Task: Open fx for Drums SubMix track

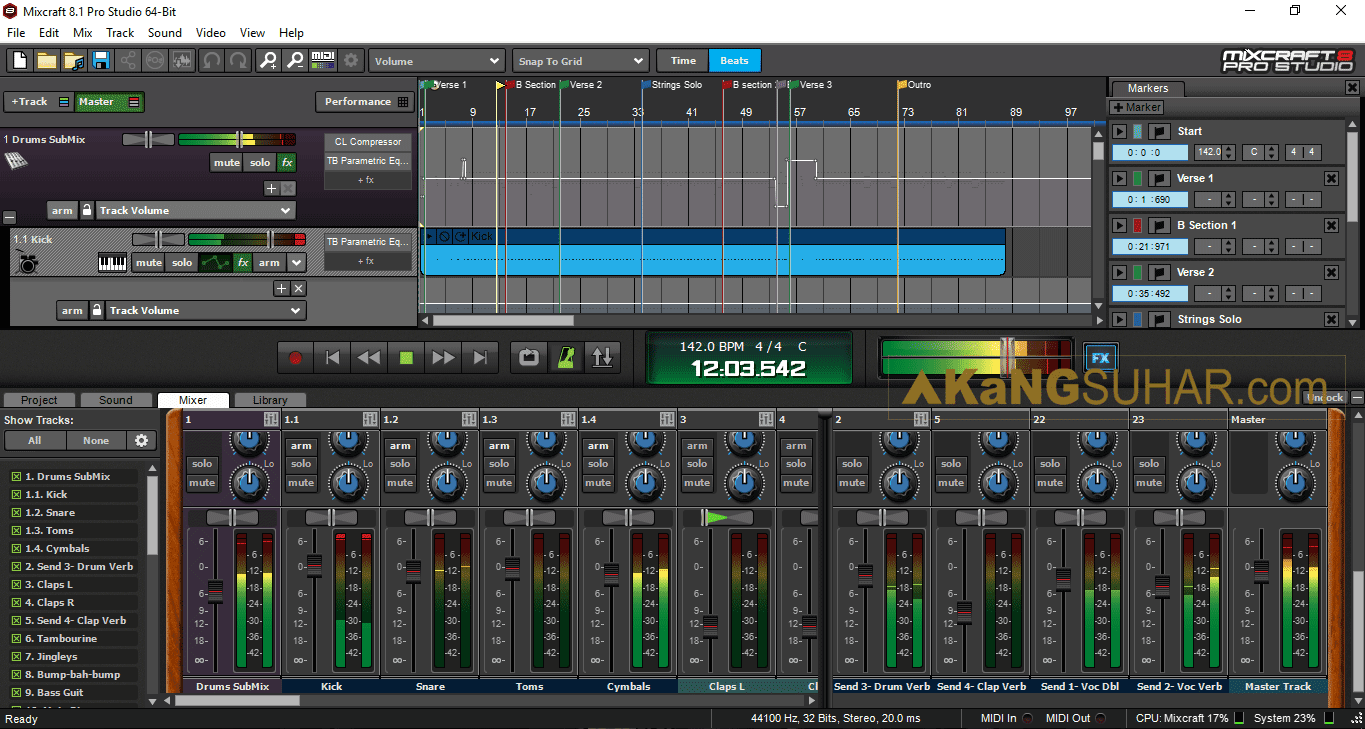Action: point(286,162)
